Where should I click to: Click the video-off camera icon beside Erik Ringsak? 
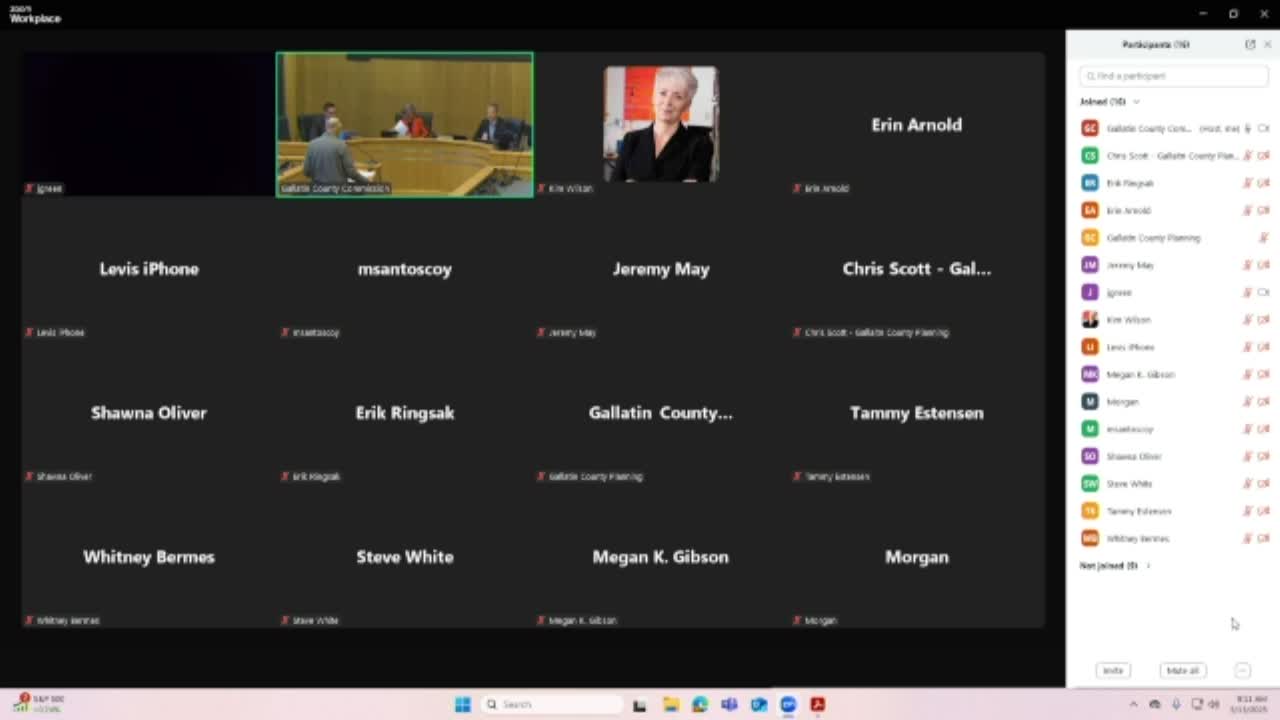pyautogui.click(x=1263, y=183)
